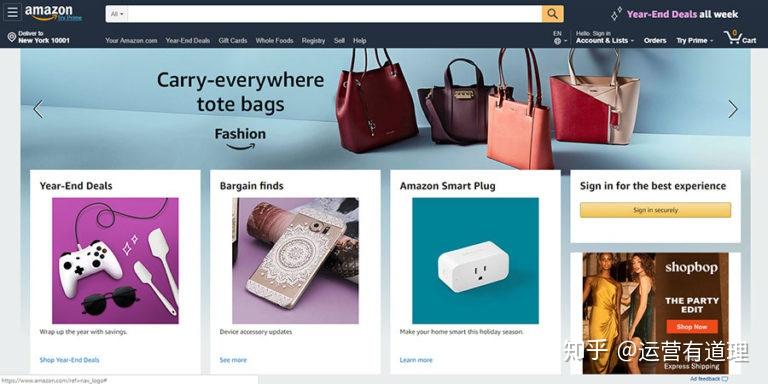Click the Ad feedback speech bubble icon

pyautogui.click(x=725, y=379)
